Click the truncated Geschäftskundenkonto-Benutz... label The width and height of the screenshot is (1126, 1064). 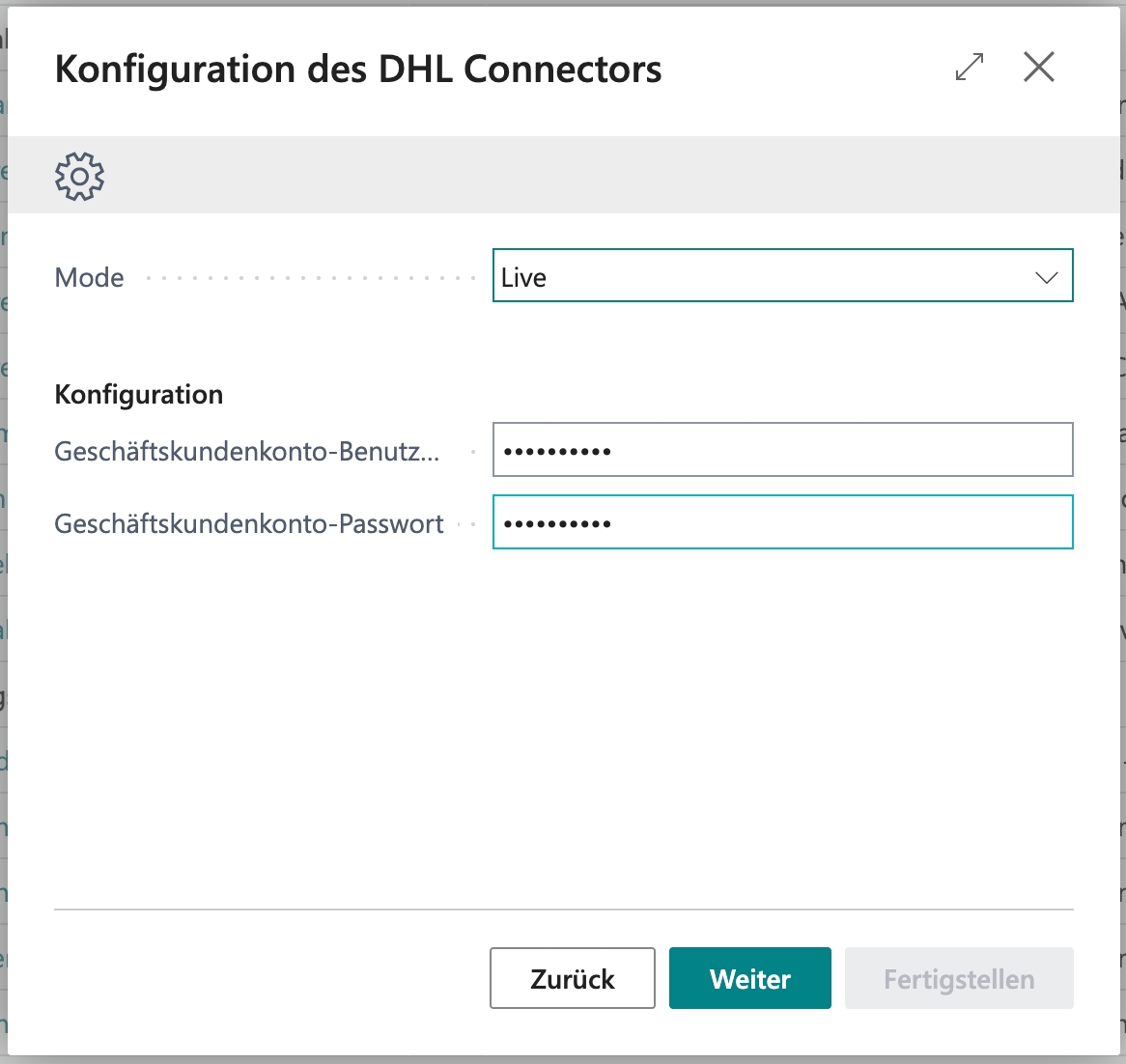coord(246,451)
